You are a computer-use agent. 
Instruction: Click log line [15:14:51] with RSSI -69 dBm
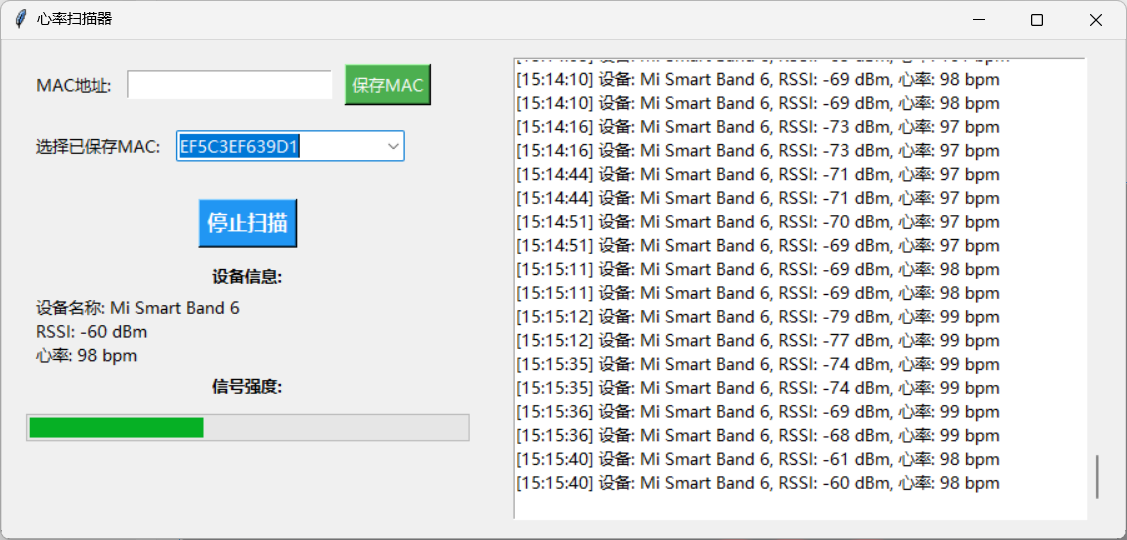click(758, 246)
